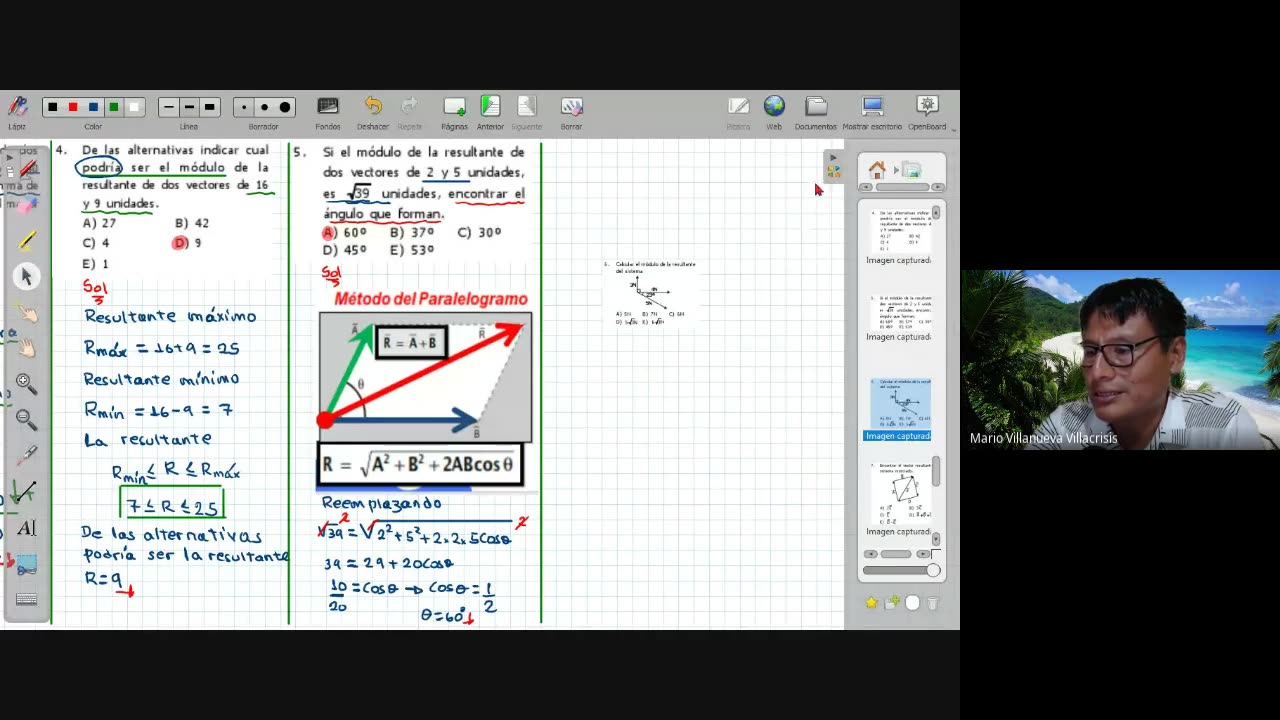The image size is (1280, 720).
Task: Click answer option A) 60° on board
Action: pos(345,232)
